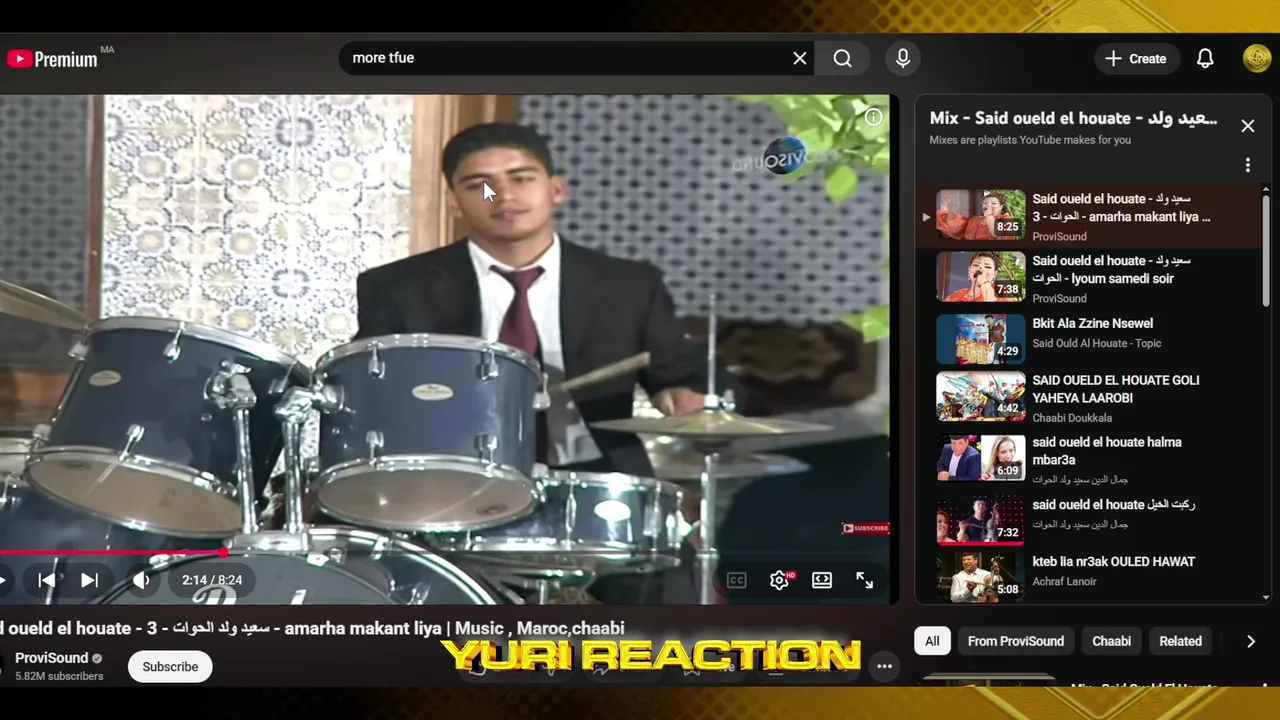Show more filter chips with the right arrow
The image size is (1280, 720).
pos(1251,641)
